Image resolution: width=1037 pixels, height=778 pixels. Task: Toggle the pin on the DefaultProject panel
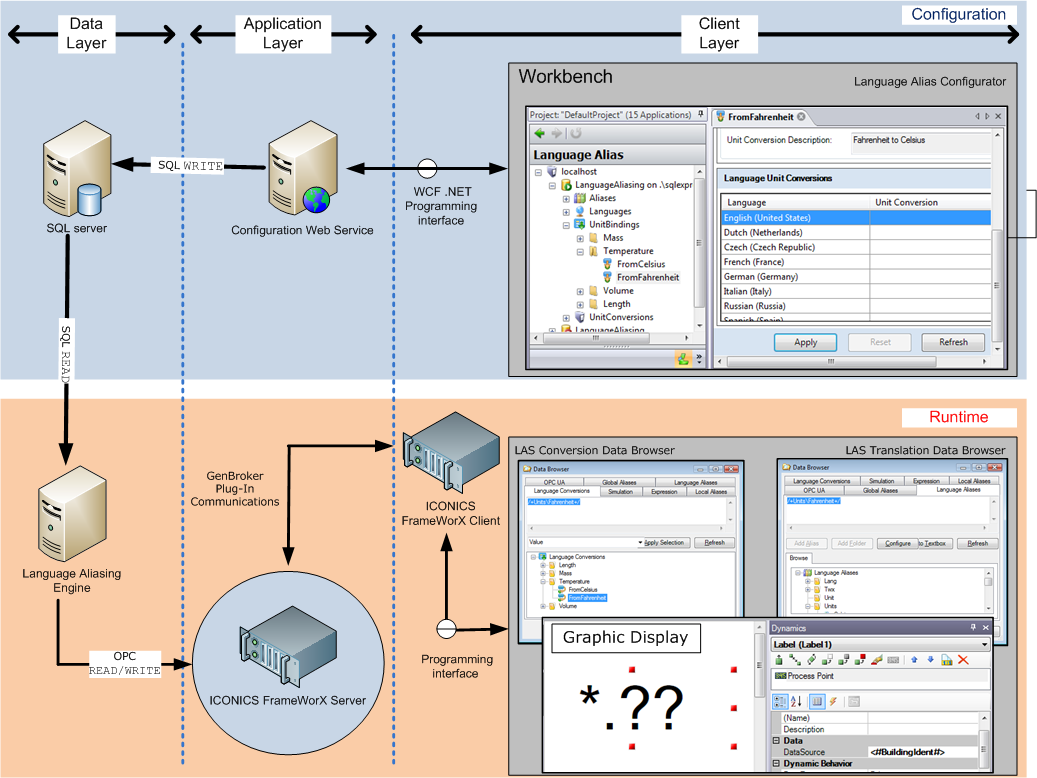pyautogui.click(x=700, y=114)
